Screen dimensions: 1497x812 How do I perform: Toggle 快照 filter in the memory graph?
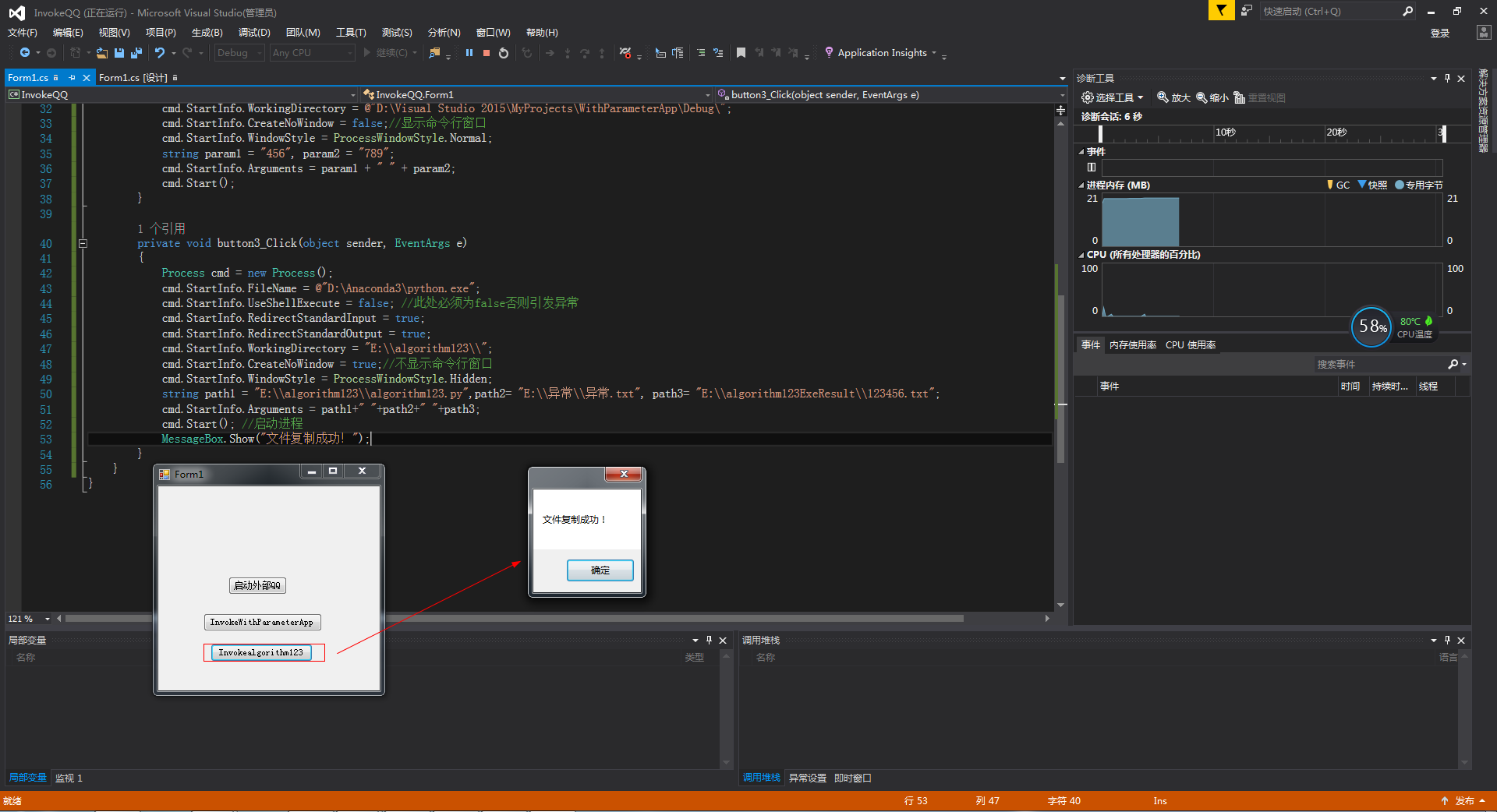[1372, 185]
